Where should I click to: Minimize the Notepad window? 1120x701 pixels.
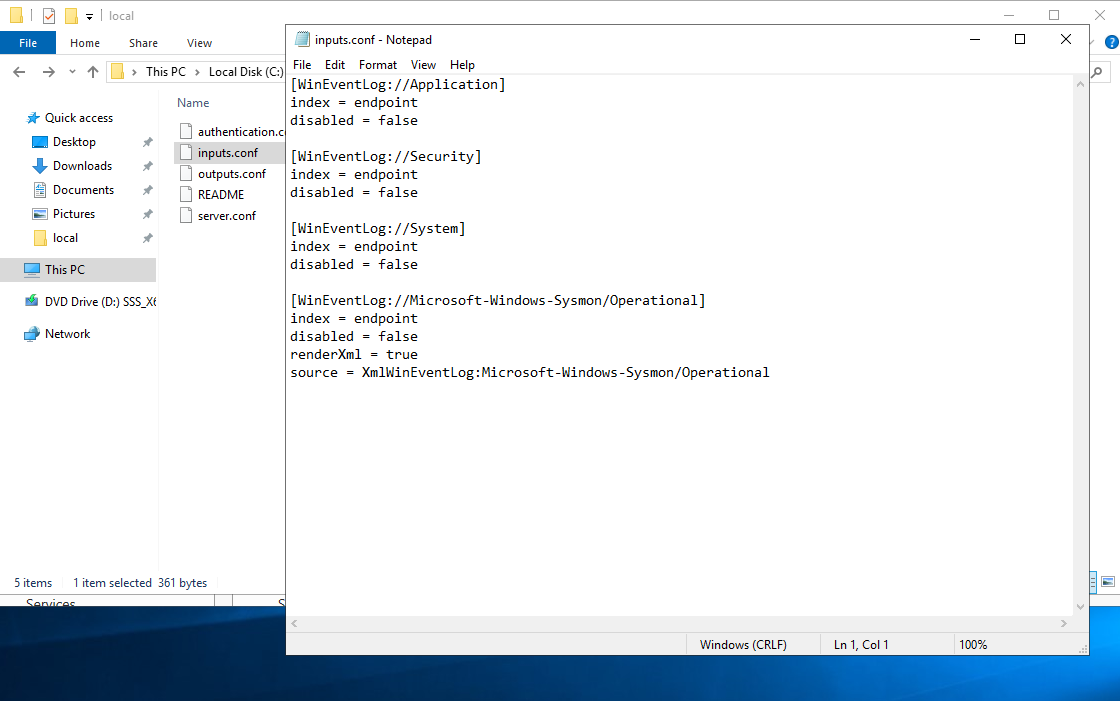click(975, 39)
